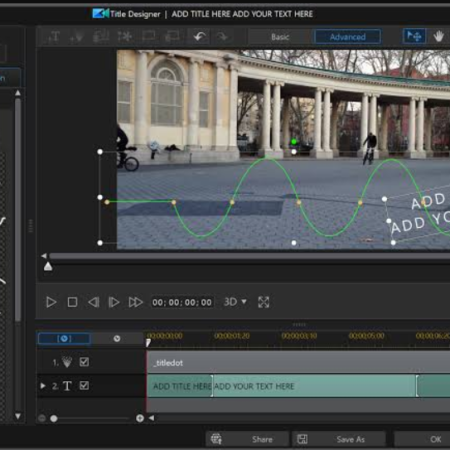450x450 pixels.
Task: Click the snowflake-style insert effect icon
Action: point(125,36)
